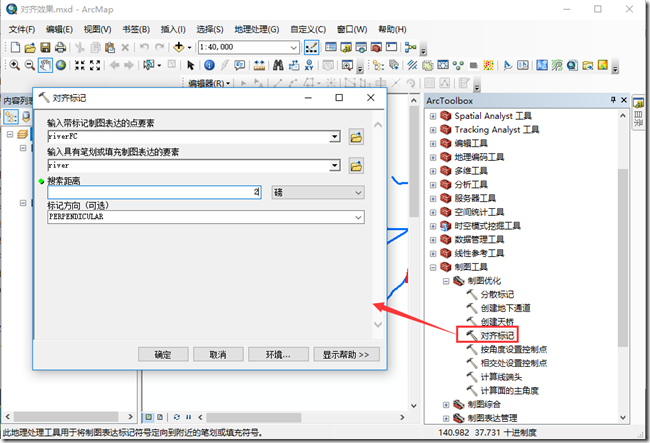Open the map scale 1:40,000 dropdown
Viewport: 650px width, 443px height.
click(x=293, y=48)
